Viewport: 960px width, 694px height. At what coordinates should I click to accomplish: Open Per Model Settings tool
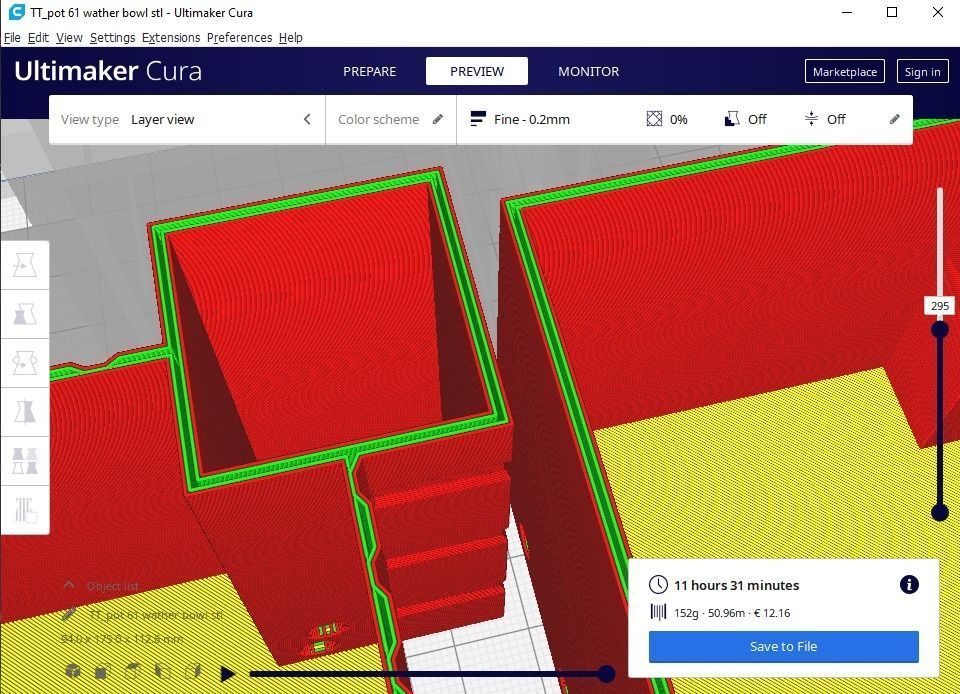click(x=24, y=461)
